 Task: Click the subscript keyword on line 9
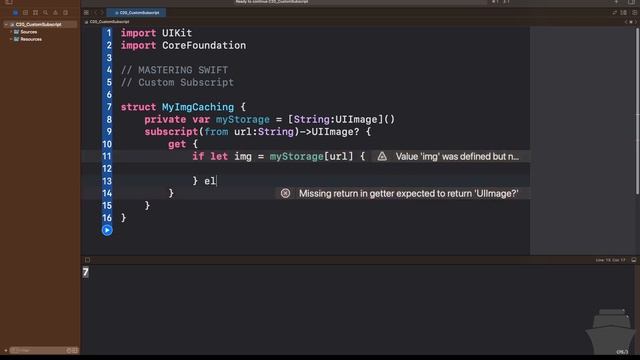click(x=171, y=132)
